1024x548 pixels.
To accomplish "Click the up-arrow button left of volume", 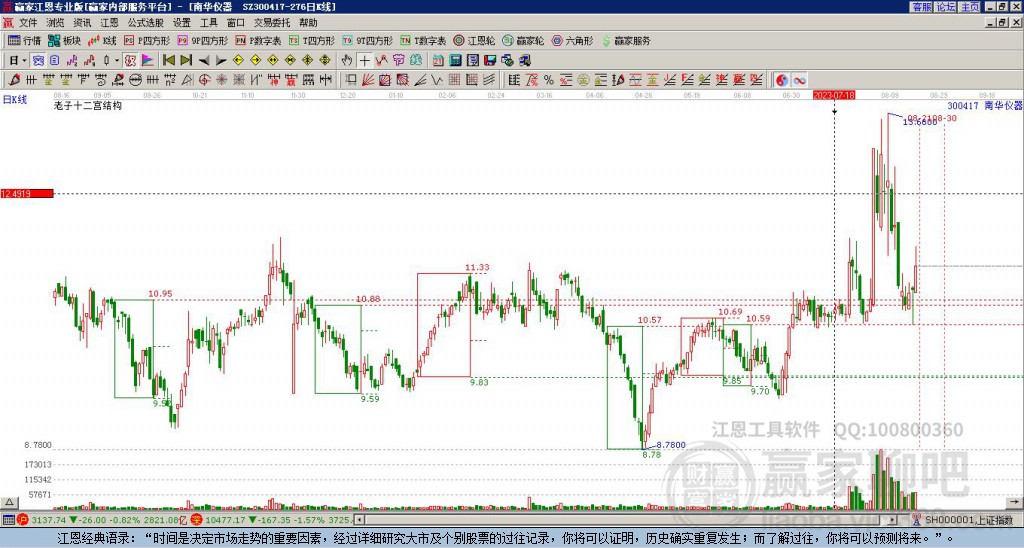I will [x=8, y=502].
